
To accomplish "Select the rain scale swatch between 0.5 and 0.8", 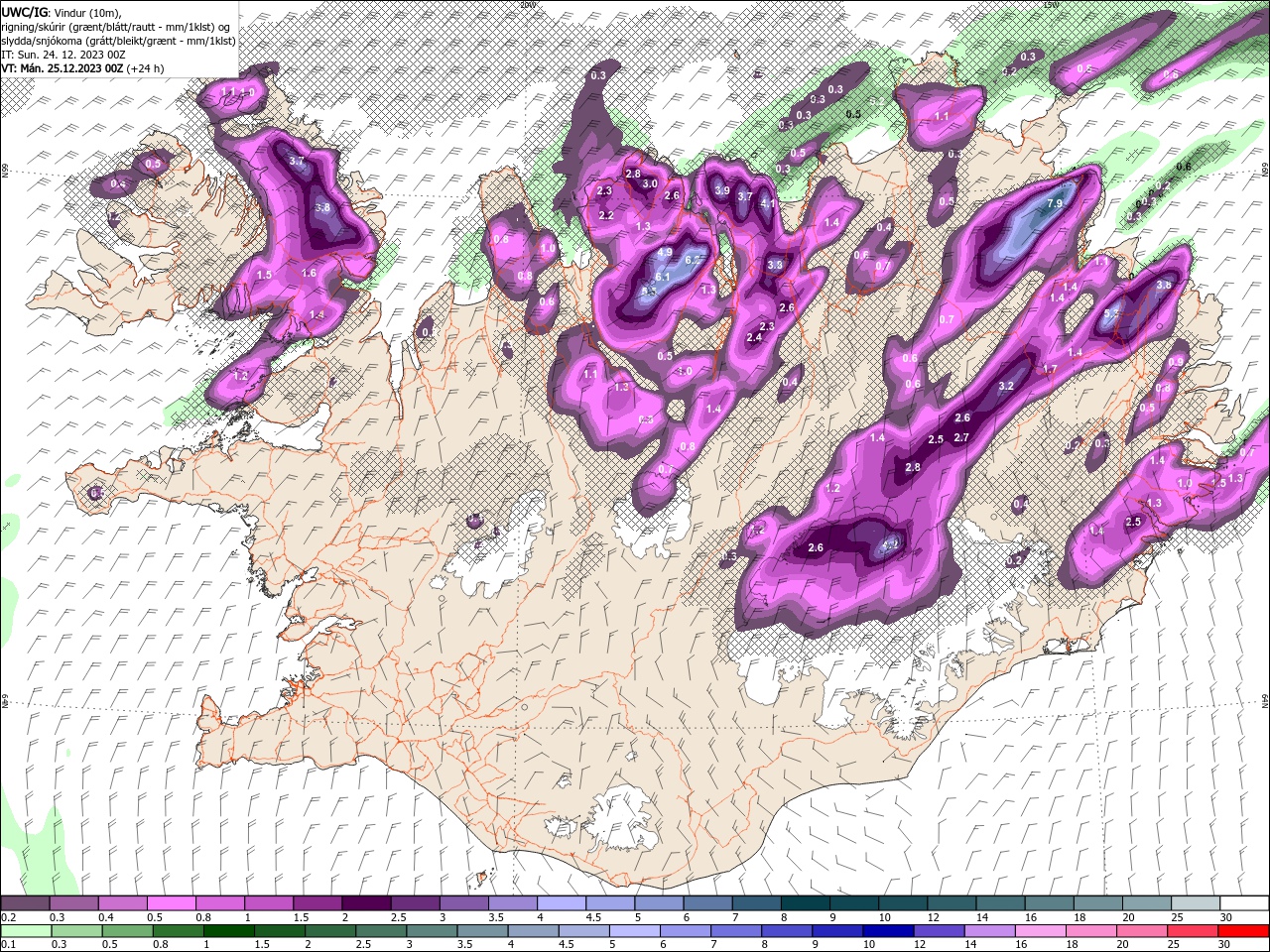I will [127, 930].
